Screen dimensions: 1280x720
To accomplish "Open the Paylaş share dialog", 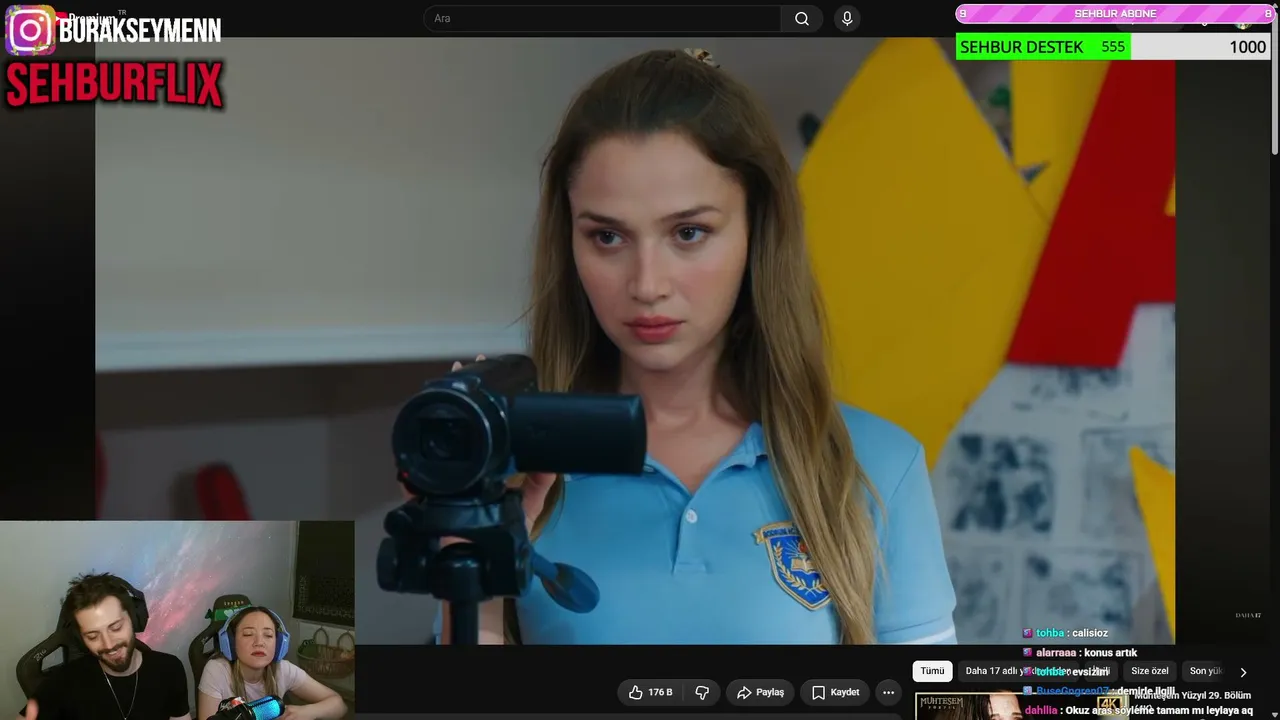I will click(x=760, y=692).
